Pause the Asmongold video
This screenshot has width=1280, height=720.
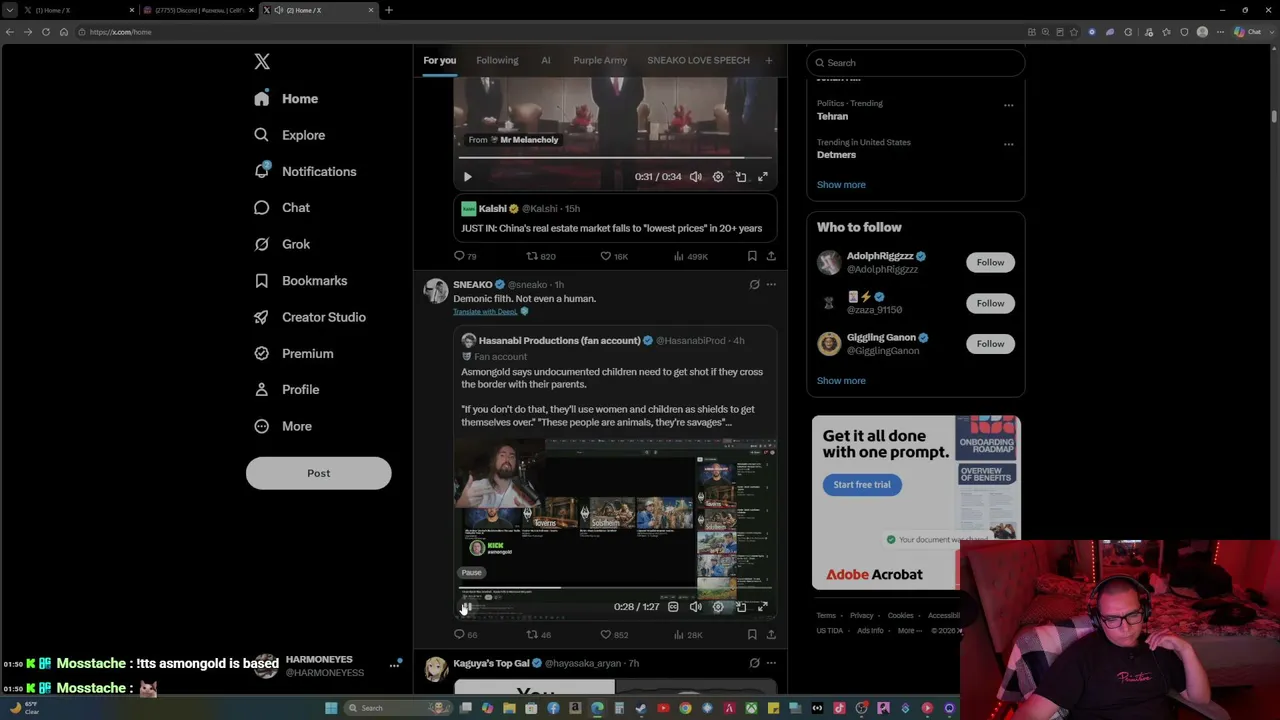[x=467, y=607]
